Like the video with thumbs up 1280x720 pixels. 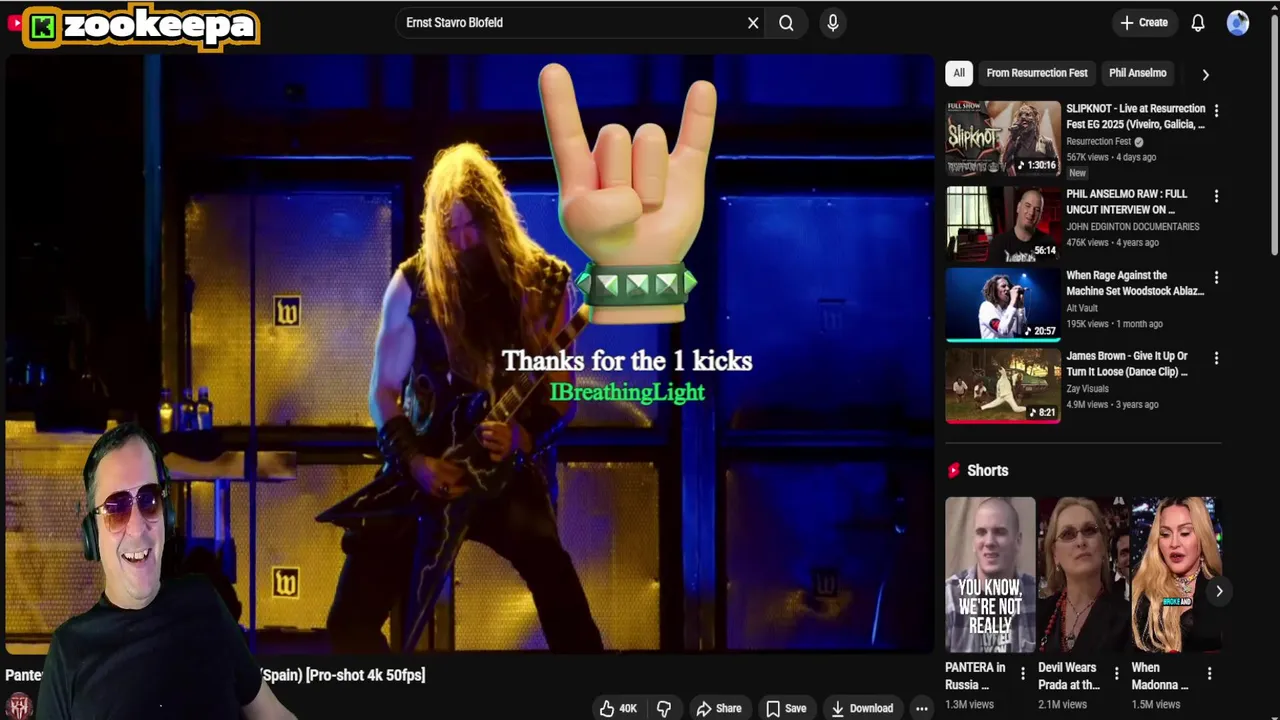(x=618, y=708)
